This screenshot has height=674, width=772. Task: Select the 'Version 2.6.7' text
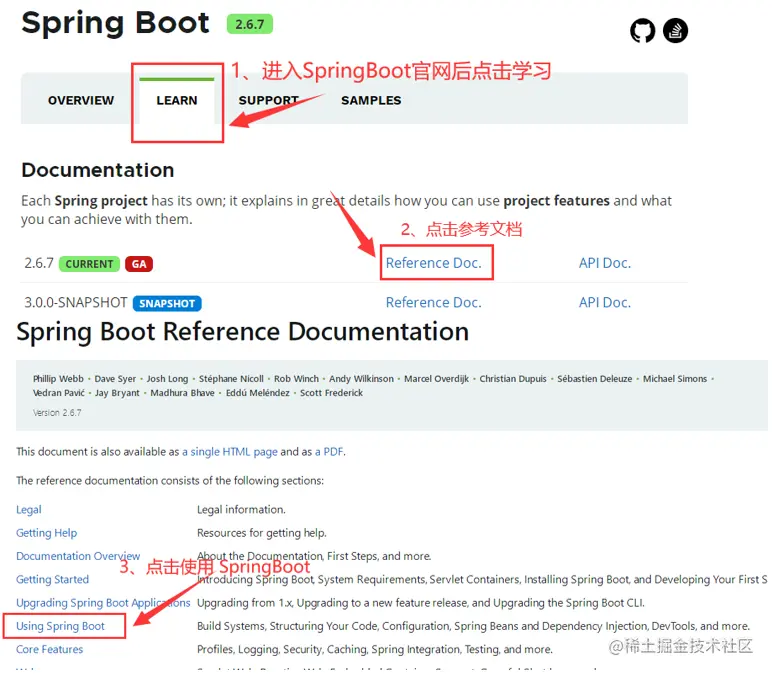[57, 413]
